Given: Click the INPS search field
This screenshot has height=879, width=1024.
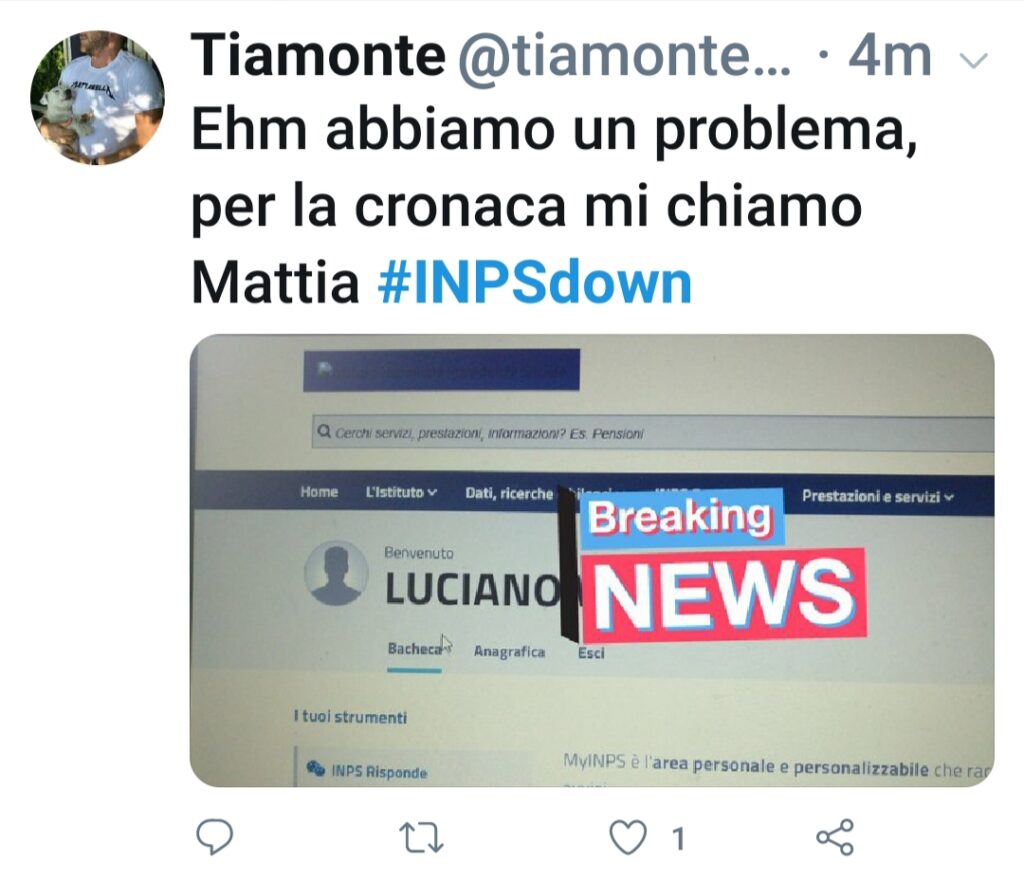Looking at the screenshot, I should click(652, 432).
